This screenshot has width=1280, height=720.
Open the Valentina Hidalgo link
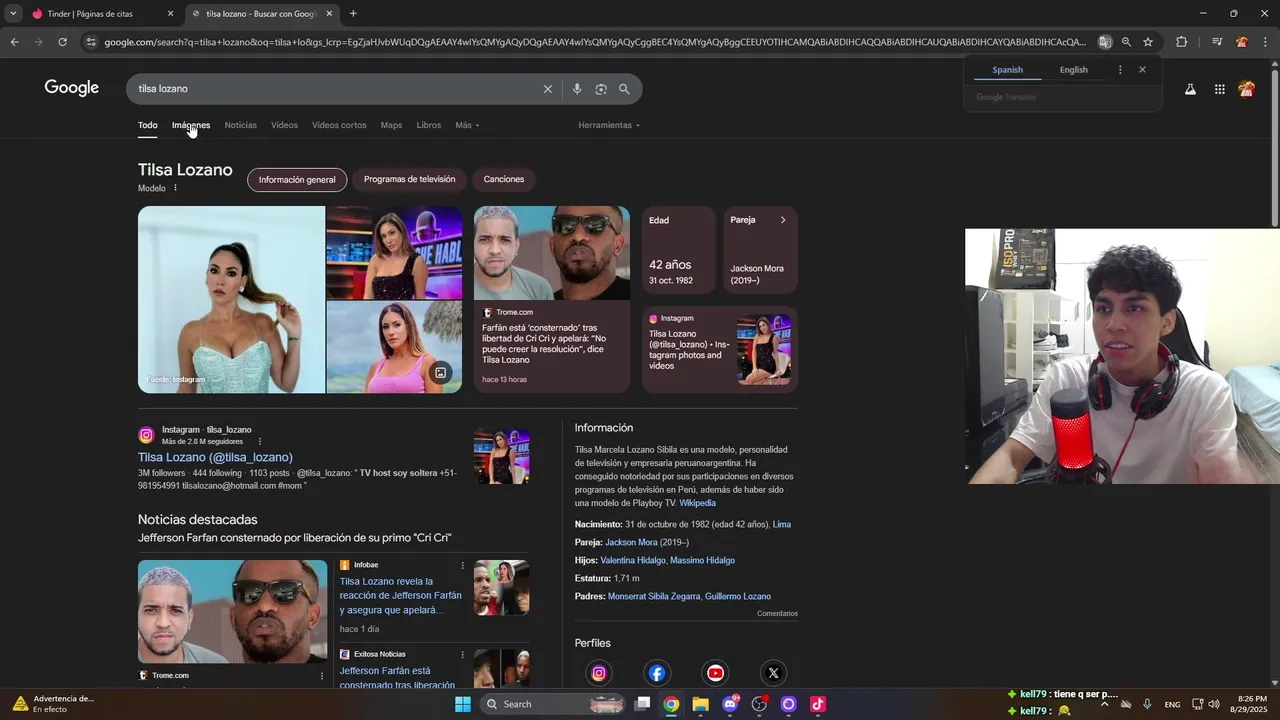click(x=632, y=560)
